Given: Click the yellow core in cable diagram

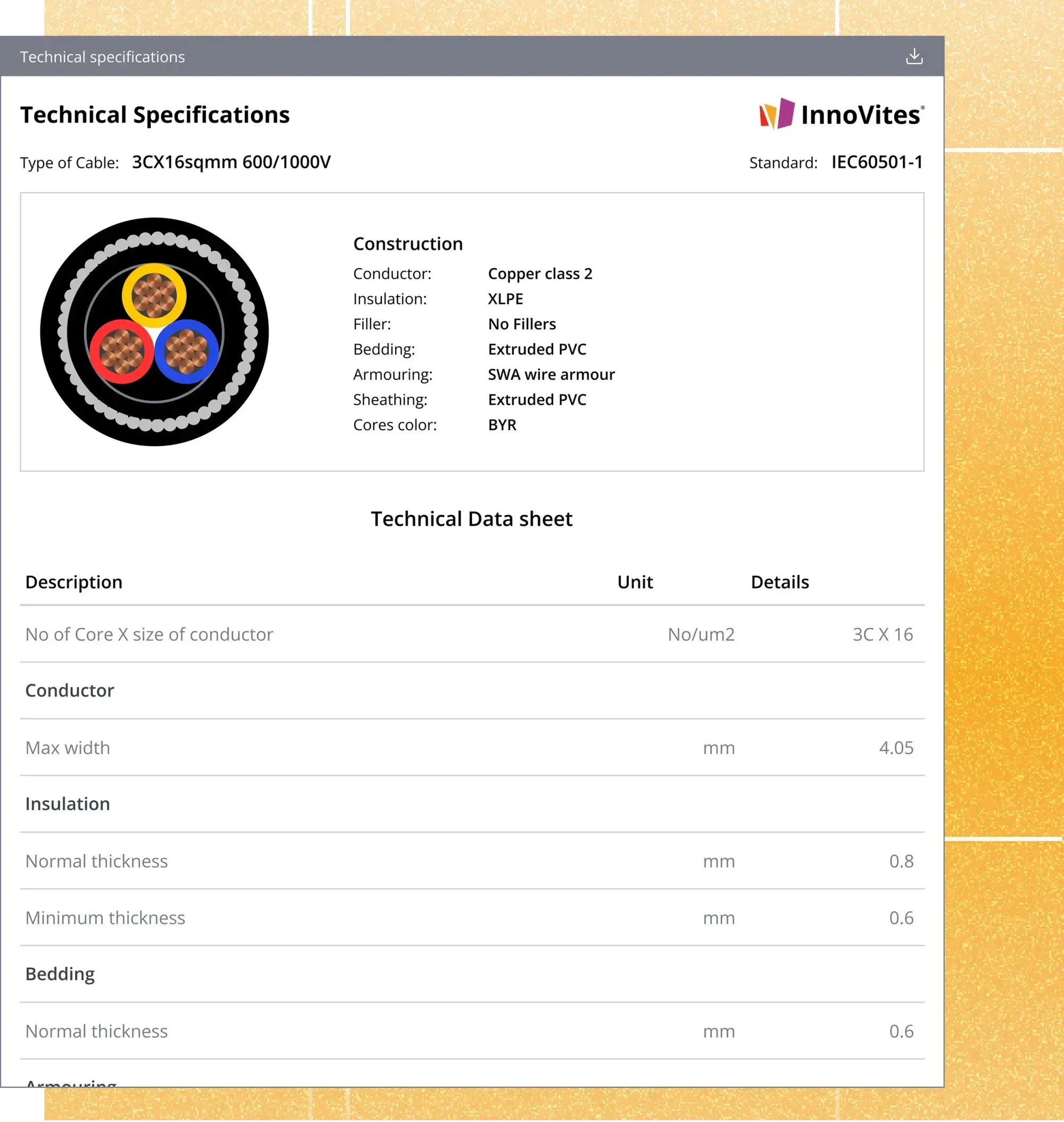Looking at the screenshot, I should 154,295.
